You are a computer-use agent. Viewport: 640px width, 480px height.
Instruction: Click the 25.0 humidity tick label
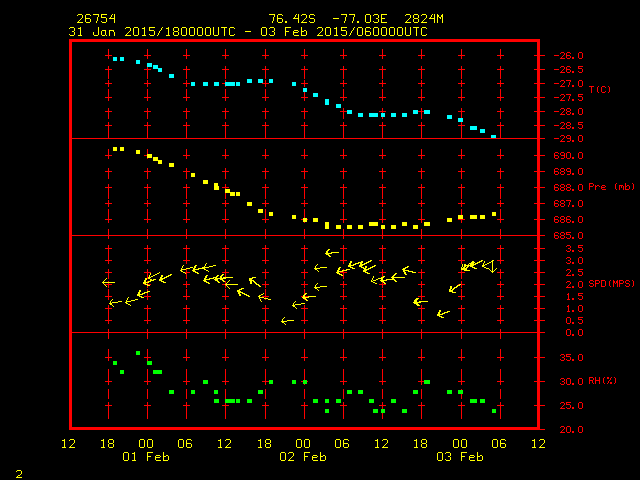point(571,406)
